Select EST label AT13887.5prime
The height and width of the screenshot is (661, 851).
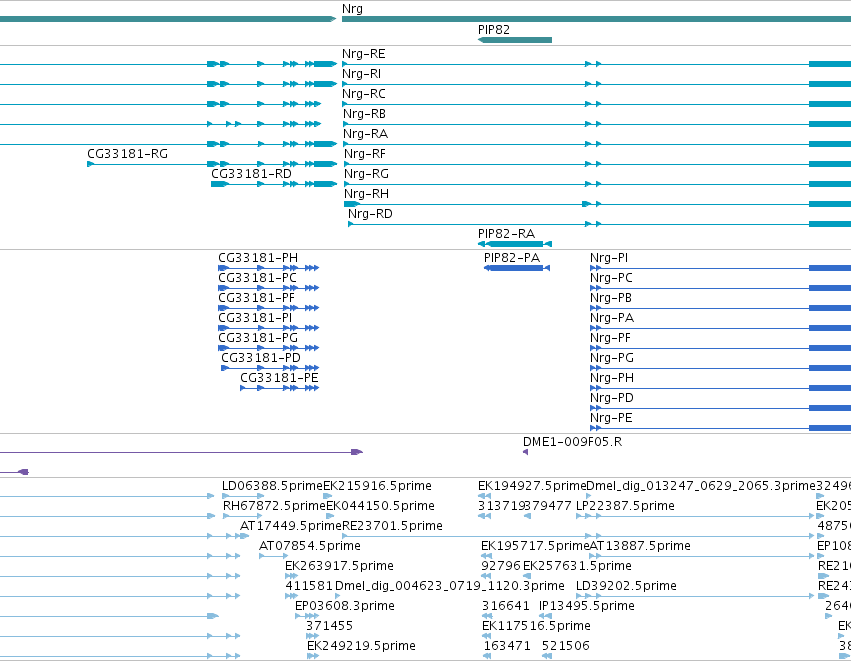pos(640,546)
